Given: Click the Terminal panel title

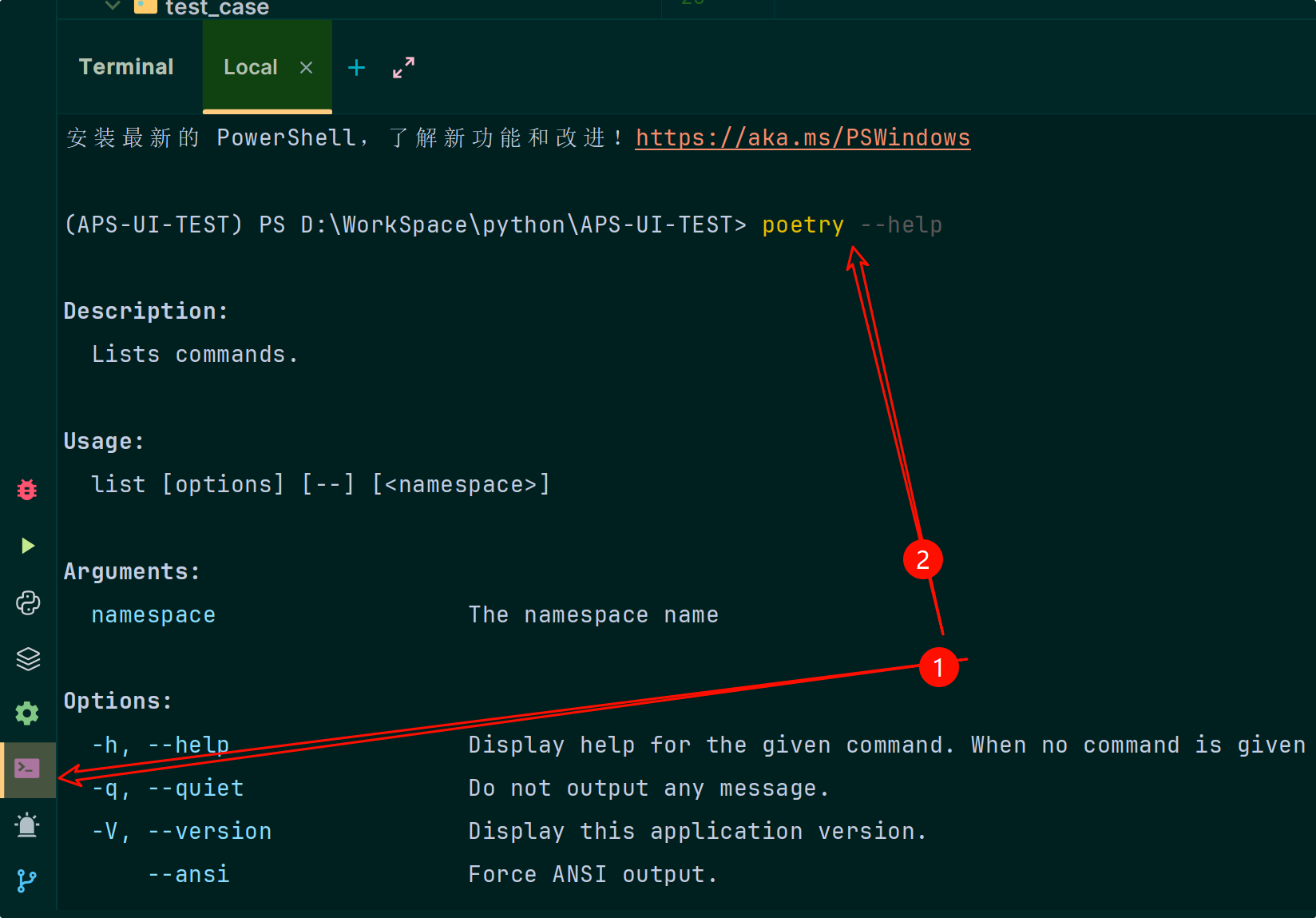Looking at the screenshot, I should coord(126,67).
